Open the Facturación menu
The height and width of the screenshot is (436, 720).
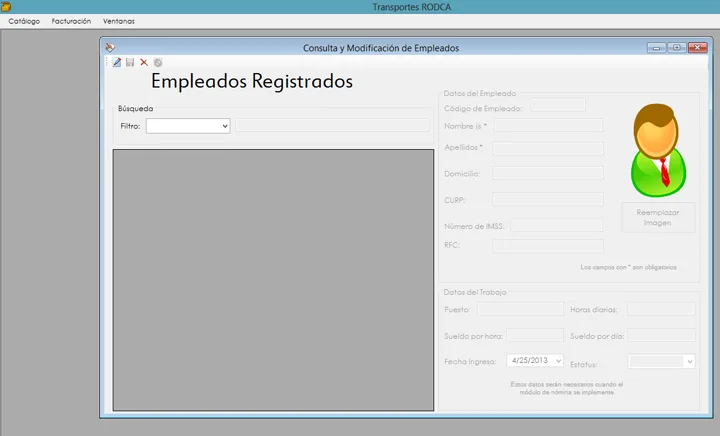(71, 21)
